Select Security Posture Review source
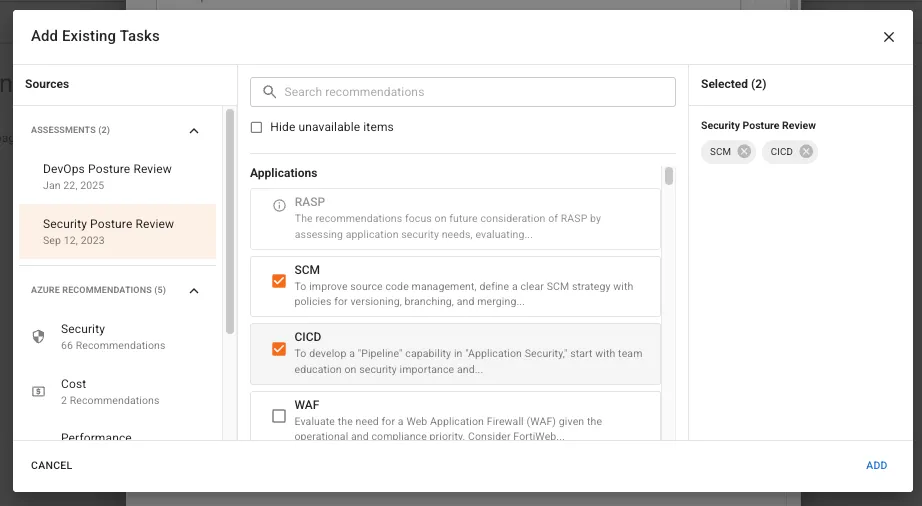This screenshot has height=506, width=922. pos(118,232)
